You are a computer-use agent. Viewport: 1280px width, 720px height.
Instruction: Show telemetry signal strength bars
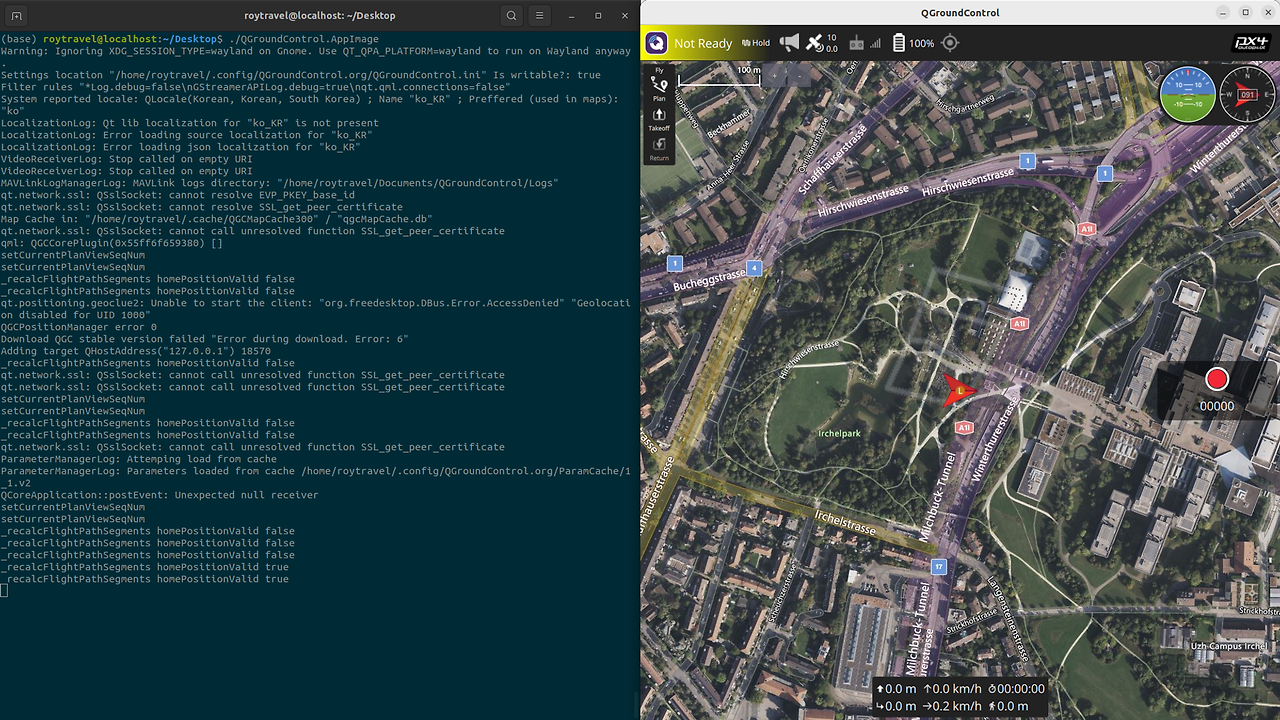[876, 43]
